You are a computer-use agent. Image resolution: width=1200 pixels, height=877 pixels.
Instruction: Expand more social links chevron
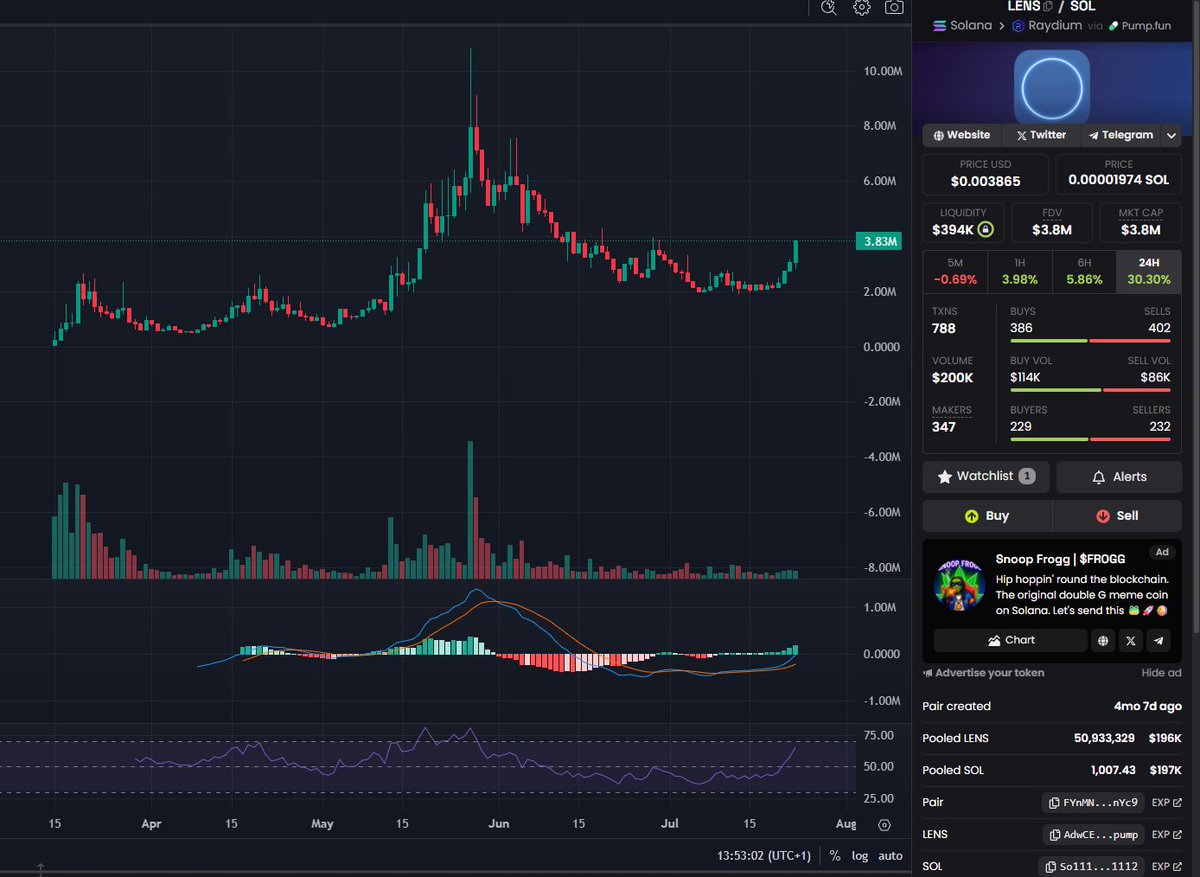[1171, 135]
